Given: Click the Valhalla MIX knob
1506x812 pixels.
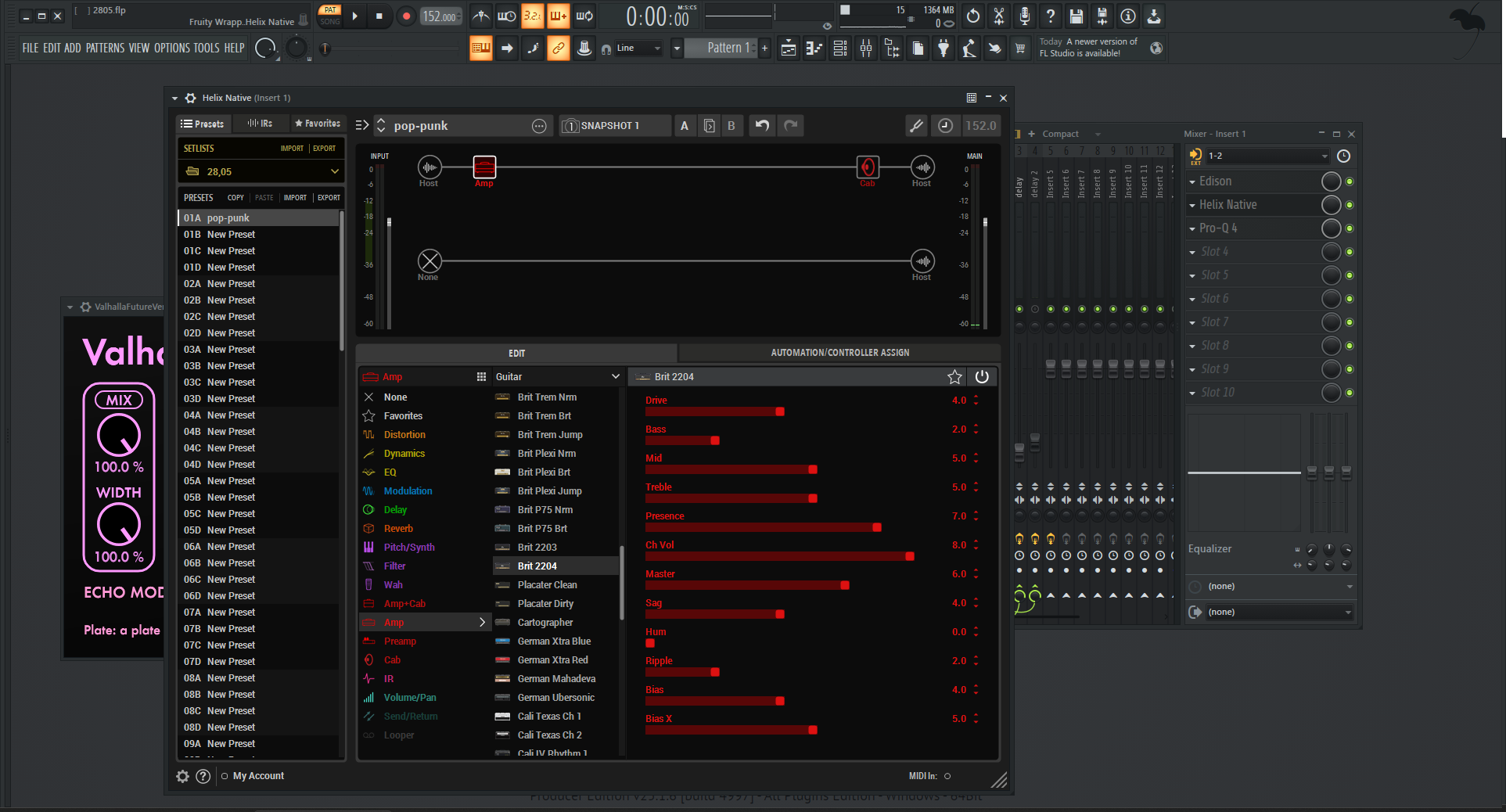Looking at the screenshot, I should tap(119, 435).
